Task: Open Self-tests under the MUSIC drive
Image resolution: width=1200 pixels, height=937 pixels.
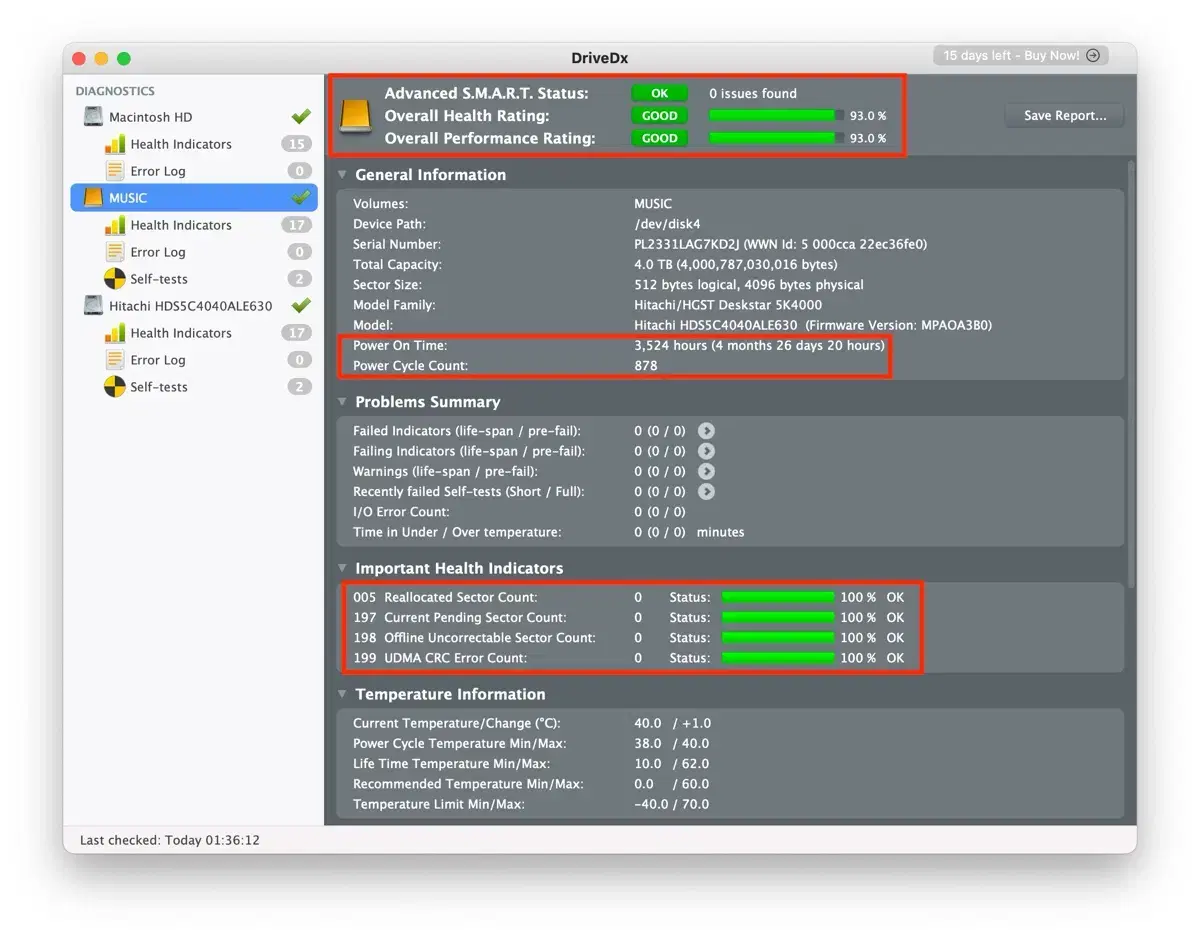Action: pyautogui.click(x=158, y=279)
